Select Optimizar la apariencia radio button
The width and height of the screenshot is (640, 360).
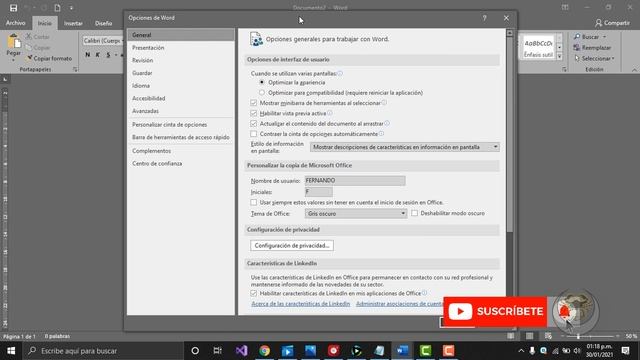click(x=262, y=82)
